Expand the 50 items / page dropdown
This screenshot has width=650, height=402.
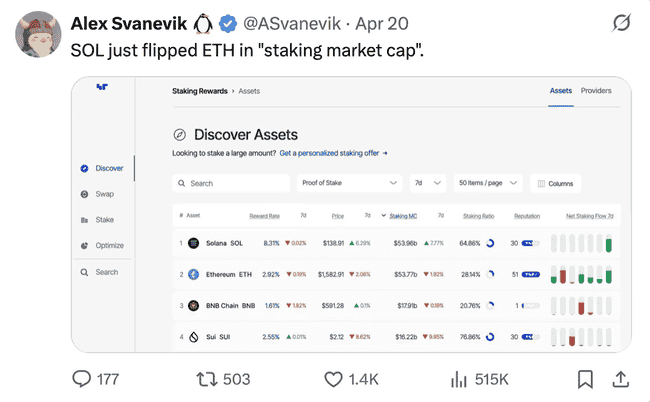tap(488, 184)
